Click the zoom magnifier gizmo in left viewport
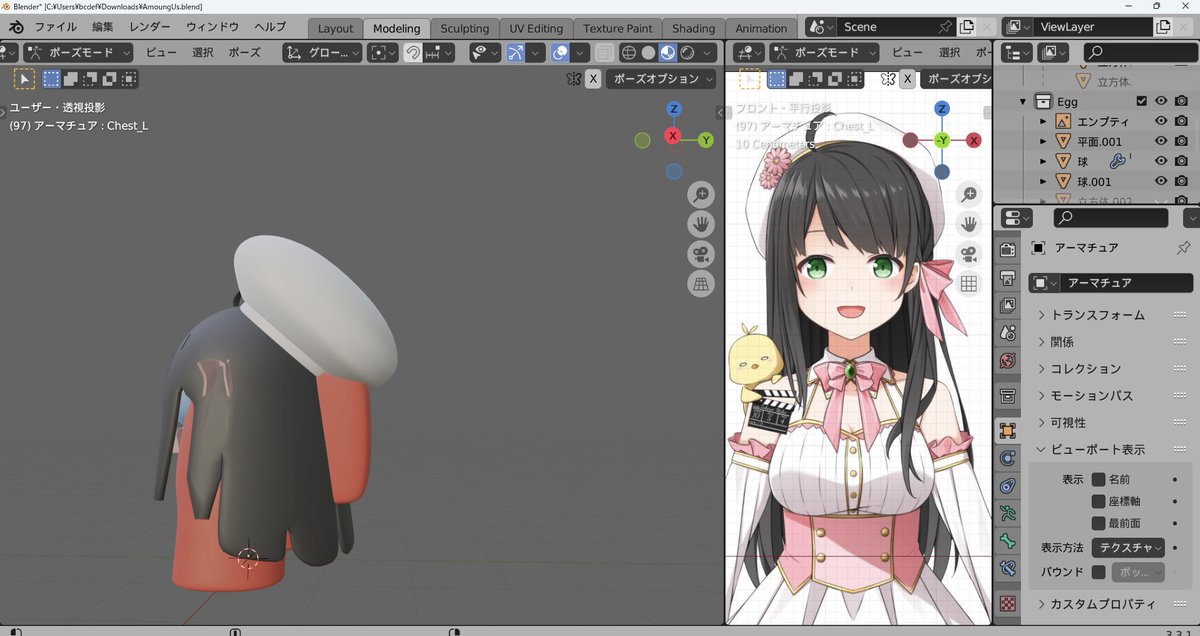 [701, 194]
